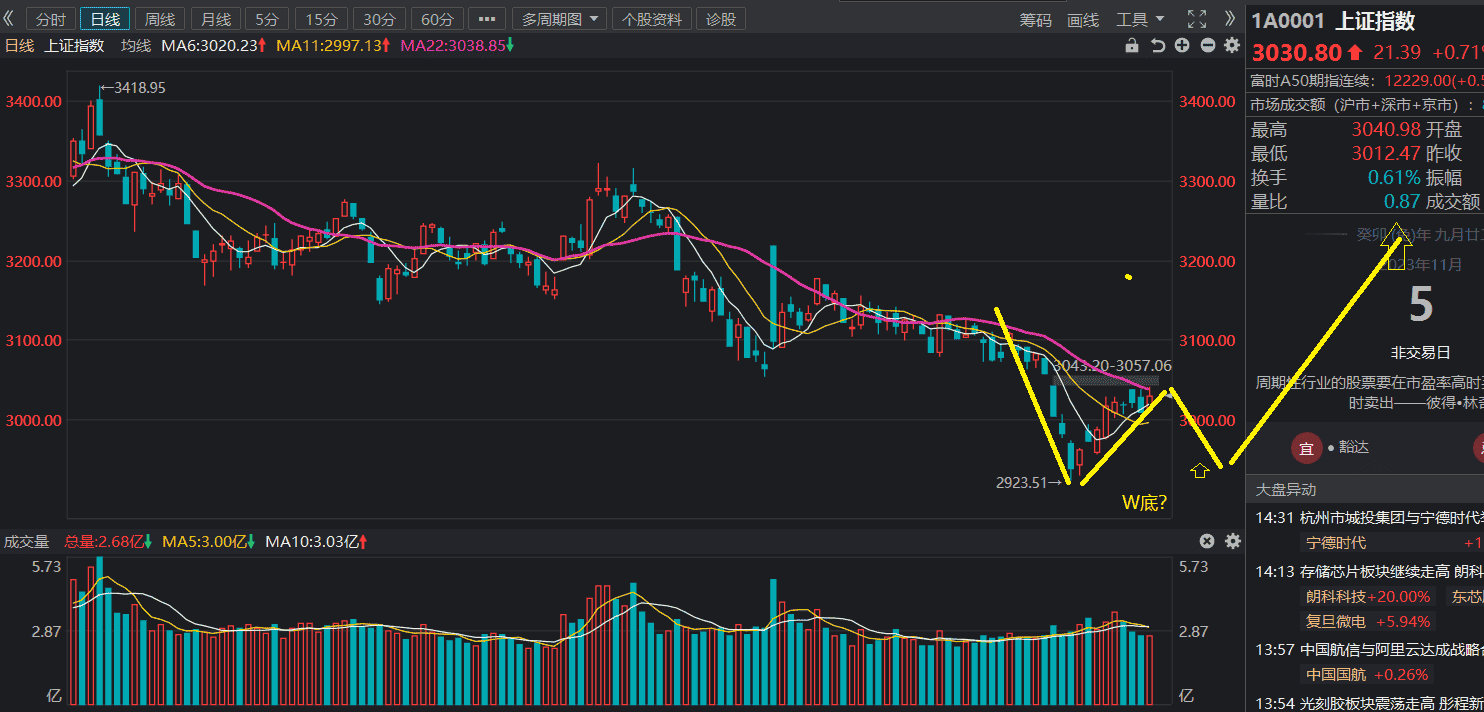Click 最低 3012.47 value
This screenshot has height=712, width=1484.
(1386, 153)
